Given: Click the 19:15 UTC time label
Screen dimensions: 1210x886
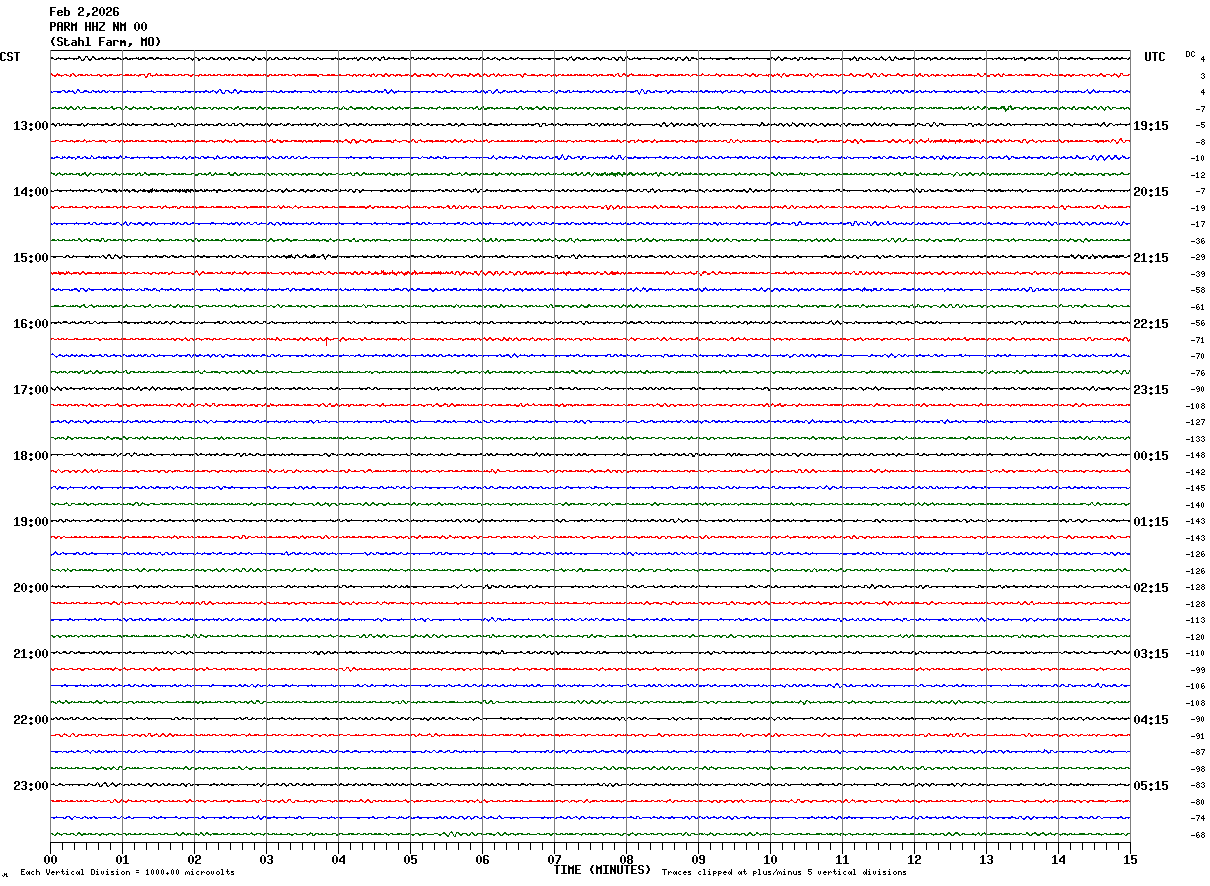Looking at the screenshot, I should (1150, 126).
